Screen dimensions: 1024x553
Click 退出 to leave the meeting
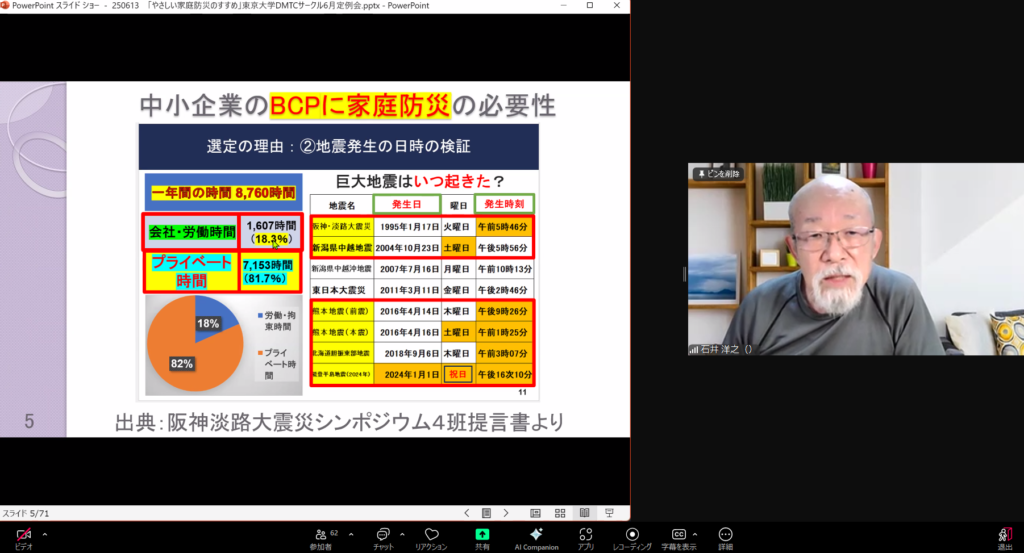point(1004,536)
